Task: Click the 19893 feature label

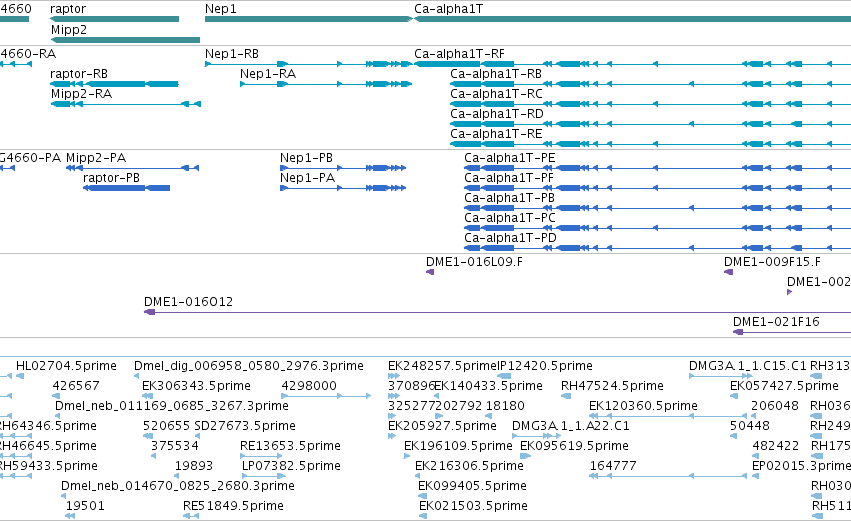Action: [x=194, y=466]
